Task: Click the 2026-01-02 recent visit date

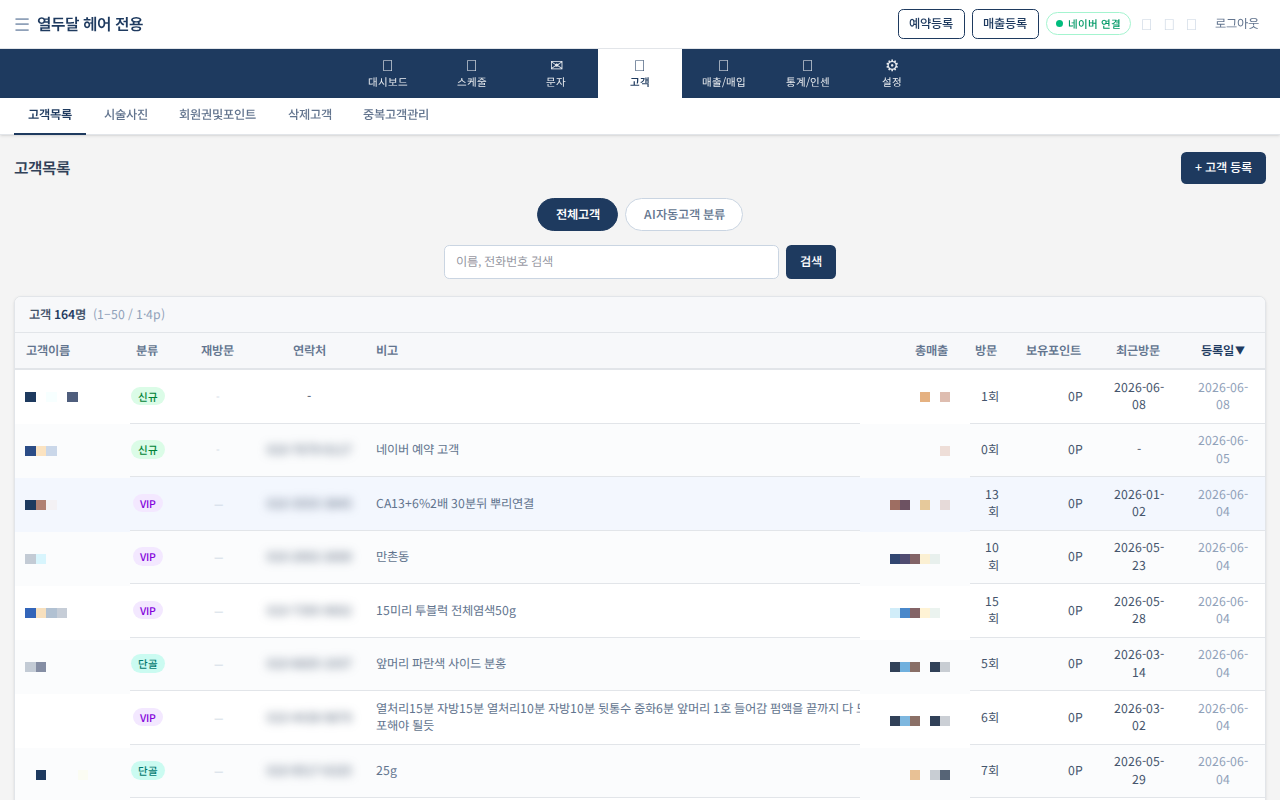Action: pos(1138,503)
